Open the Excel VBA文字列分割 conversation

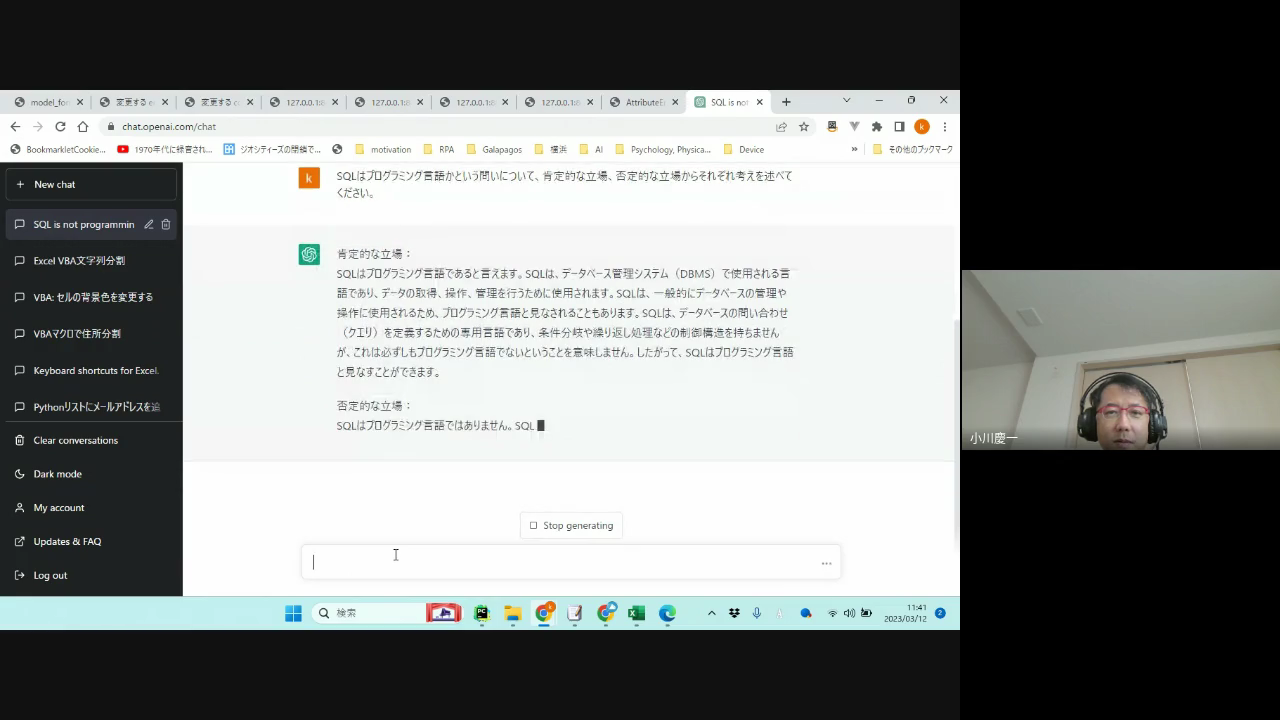click(79, 261)
